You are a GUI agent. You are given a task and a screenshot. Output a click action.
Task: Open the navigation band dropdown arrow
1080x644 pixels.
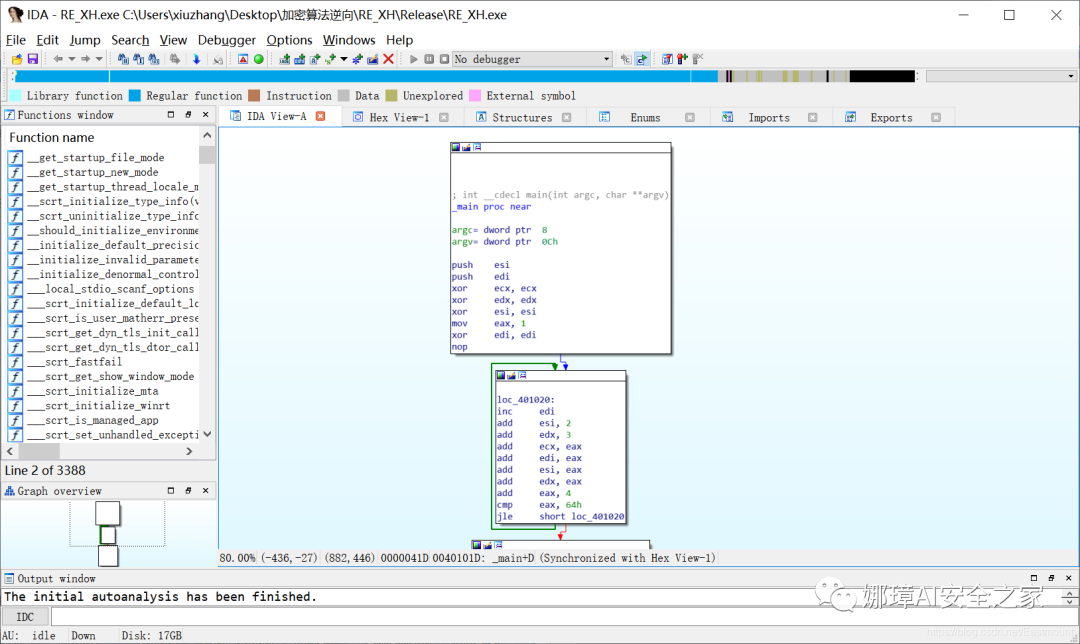click(1070, 76)
